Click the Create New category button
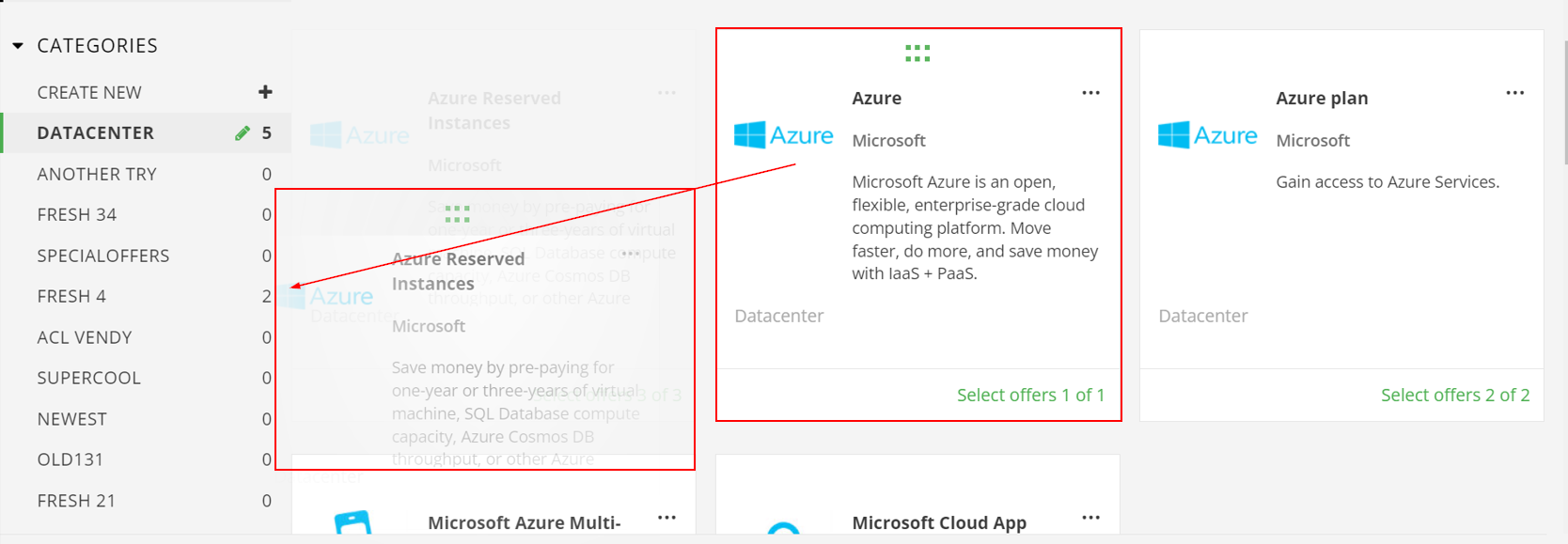The image size is (1568, 544). [146, 92]
